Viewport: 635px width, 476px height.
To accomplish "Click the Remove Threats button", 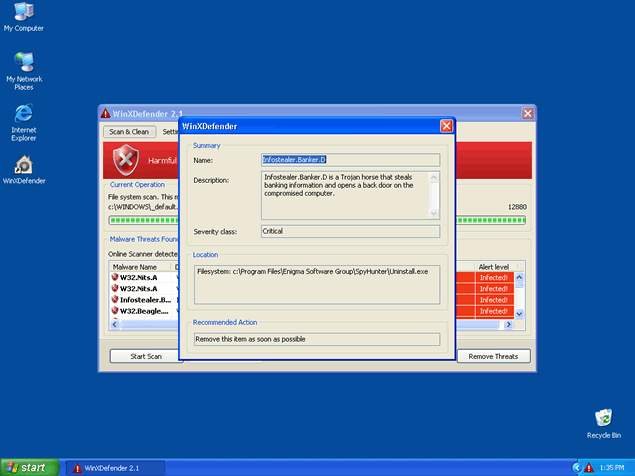I will [493, 356].
